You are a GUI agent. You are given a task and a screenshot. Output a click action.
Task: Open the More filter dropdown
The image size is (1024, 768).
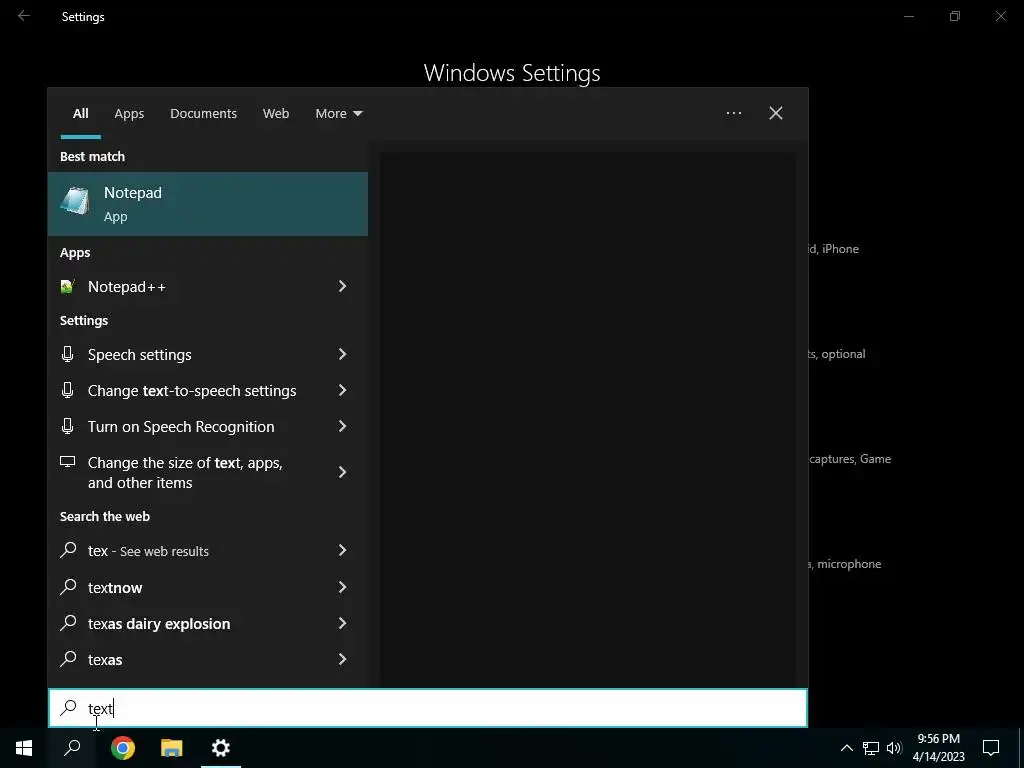(338, 114)
